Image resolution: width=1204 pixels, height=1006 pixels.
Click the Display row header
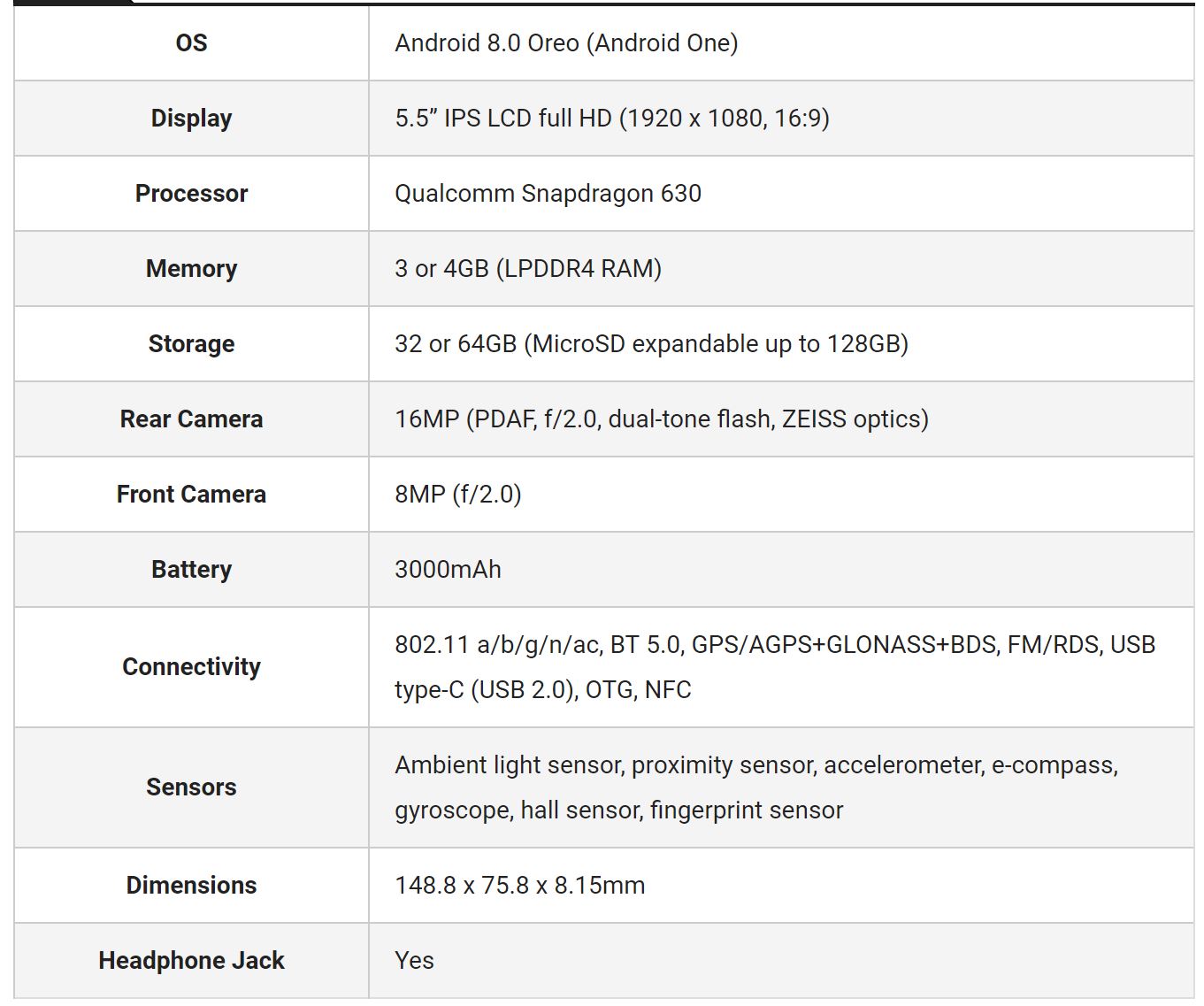click(191, 118)
